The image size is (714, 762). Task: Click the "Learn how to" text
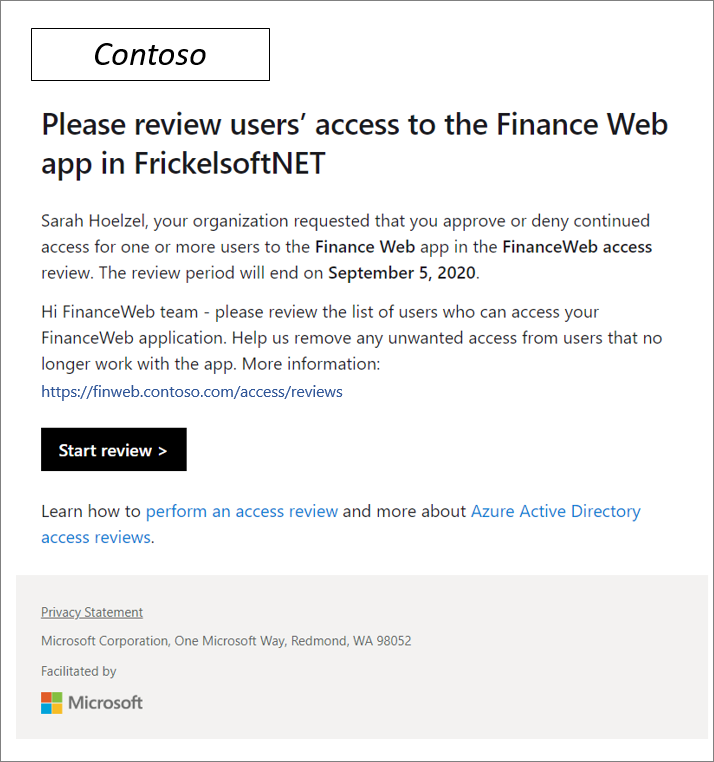click(x=91, y=511)
